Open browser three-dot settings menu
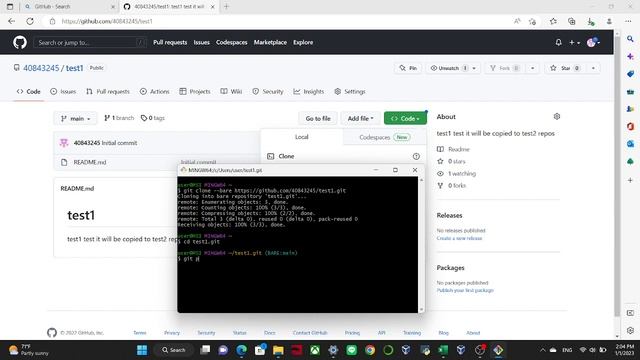This screenshot has width=640, height=360. (628, 21)
